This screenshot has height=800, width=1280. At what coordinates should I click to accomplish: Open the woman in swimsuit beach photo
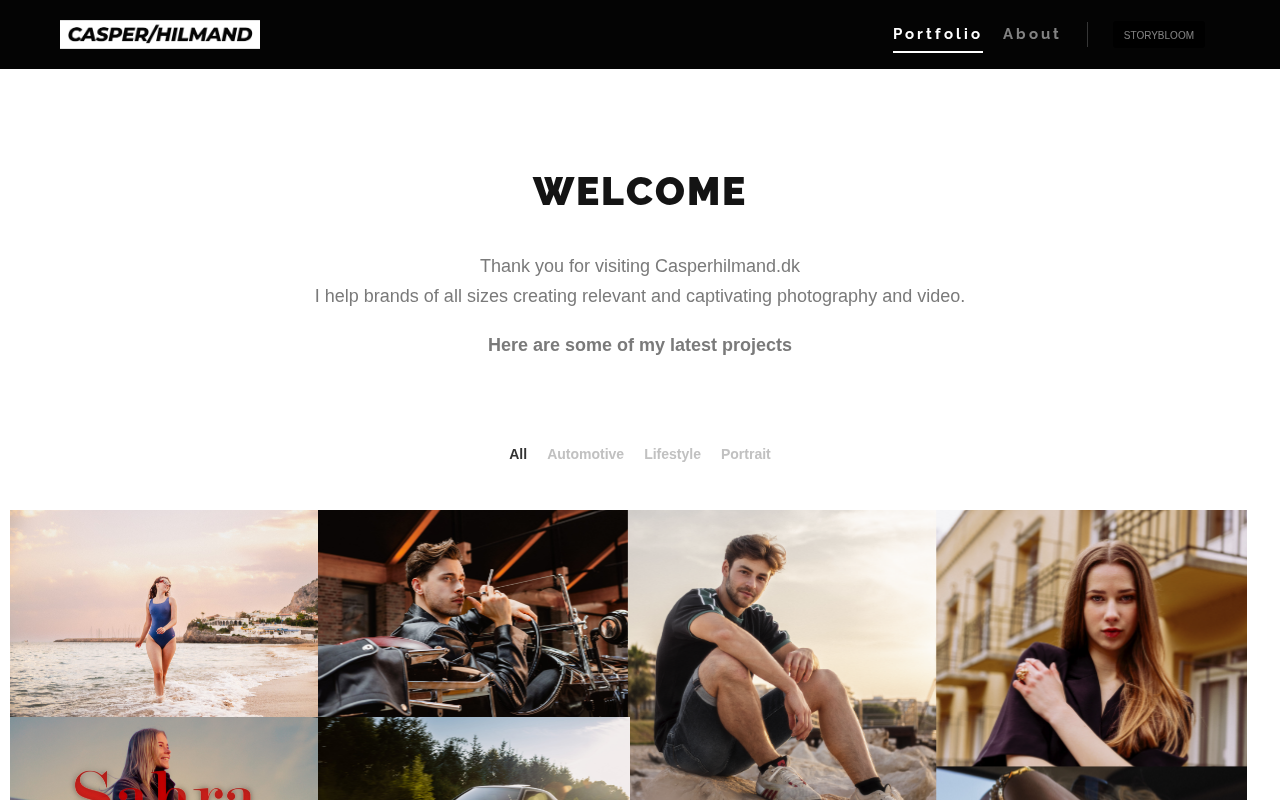tap(164, 613)
